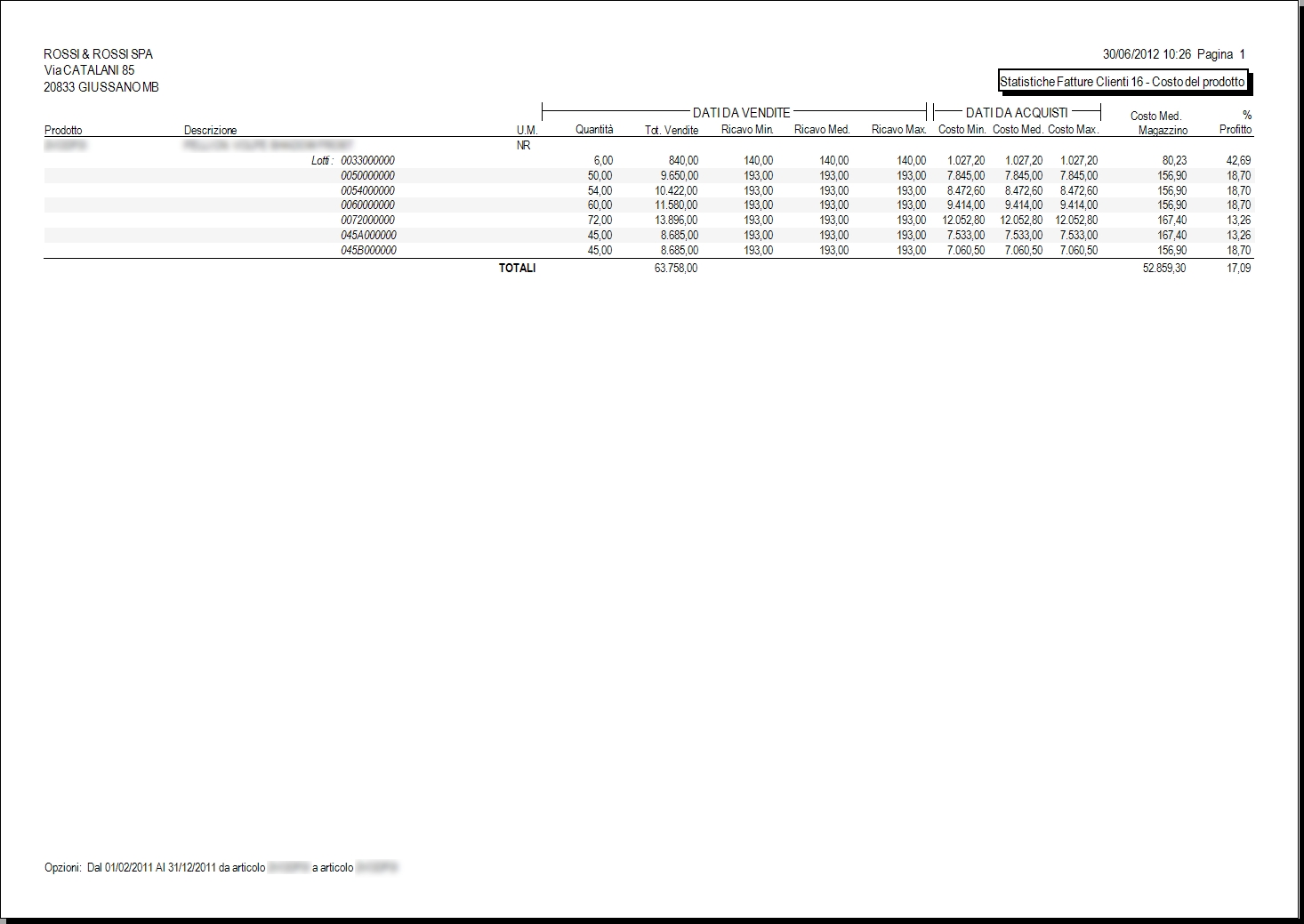This screenshot has height=924, width=1304.
Task: Select the % Profitto column header
Action: 1236,123
